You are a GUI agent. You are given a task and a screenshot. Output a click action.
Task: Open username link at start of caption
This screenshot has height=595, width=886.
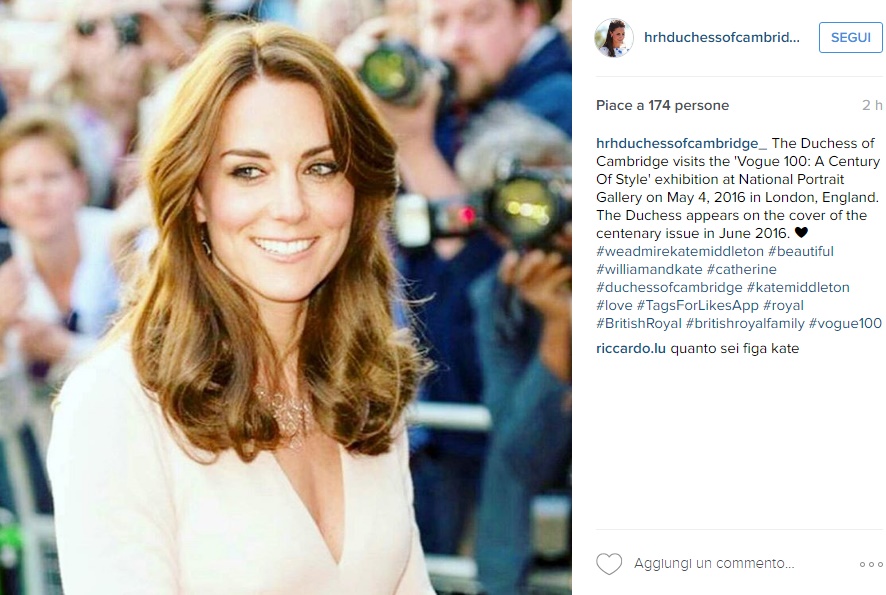pos(681,144)
